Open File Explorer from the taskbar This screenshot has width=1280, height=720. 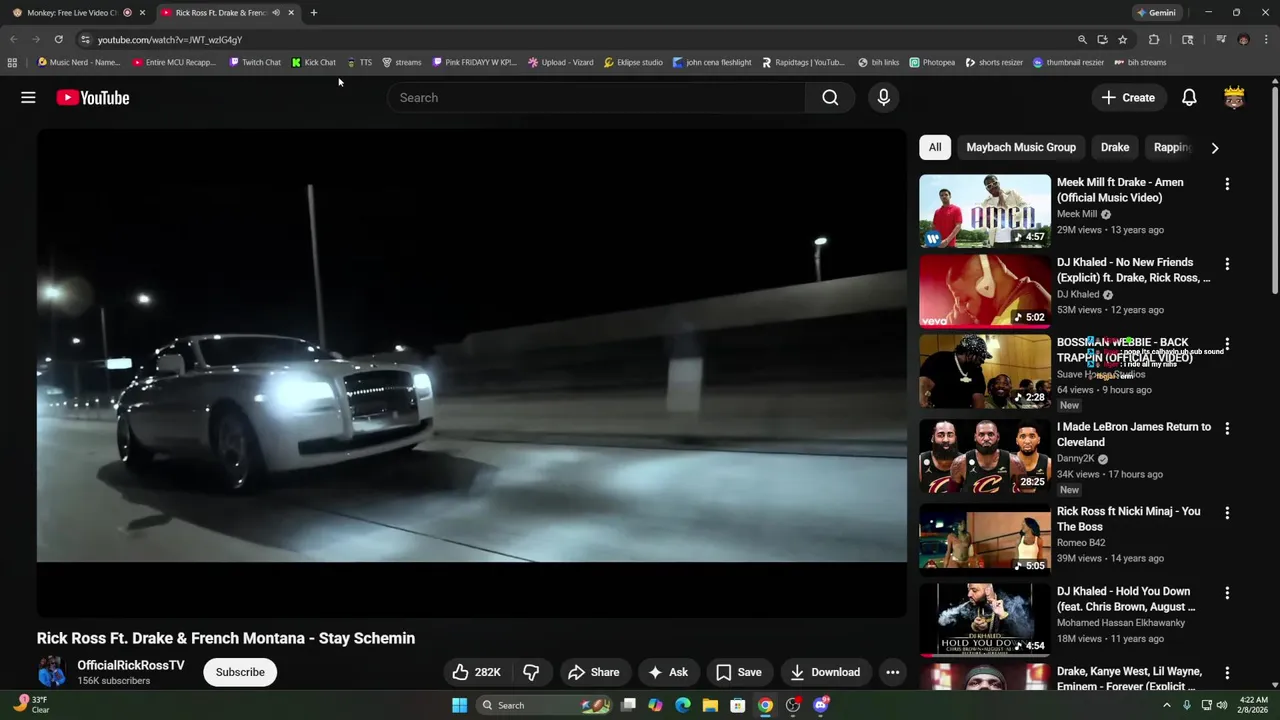710,705
